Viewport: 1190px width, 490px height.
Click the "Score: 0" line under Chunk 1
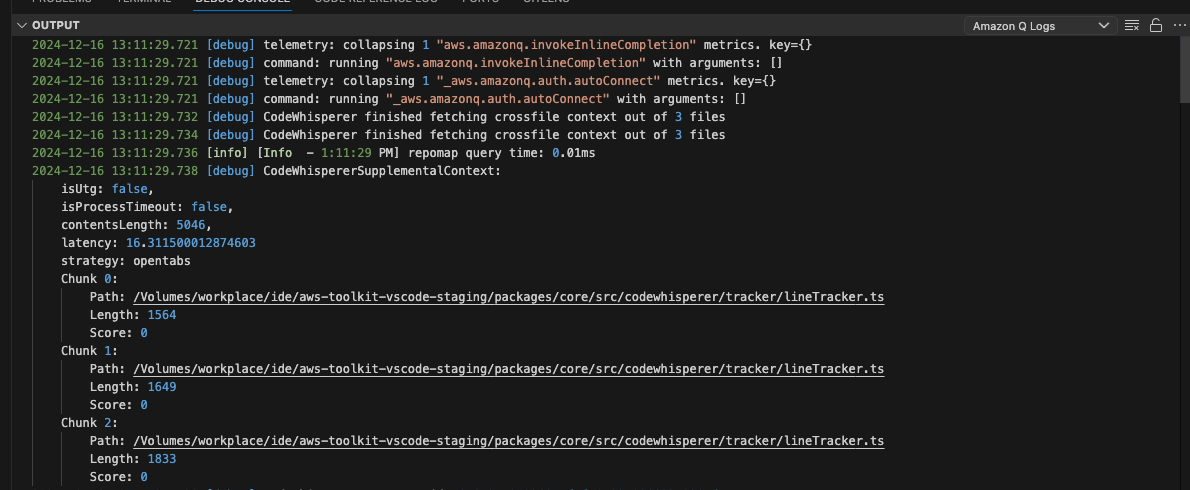point(118,406)
